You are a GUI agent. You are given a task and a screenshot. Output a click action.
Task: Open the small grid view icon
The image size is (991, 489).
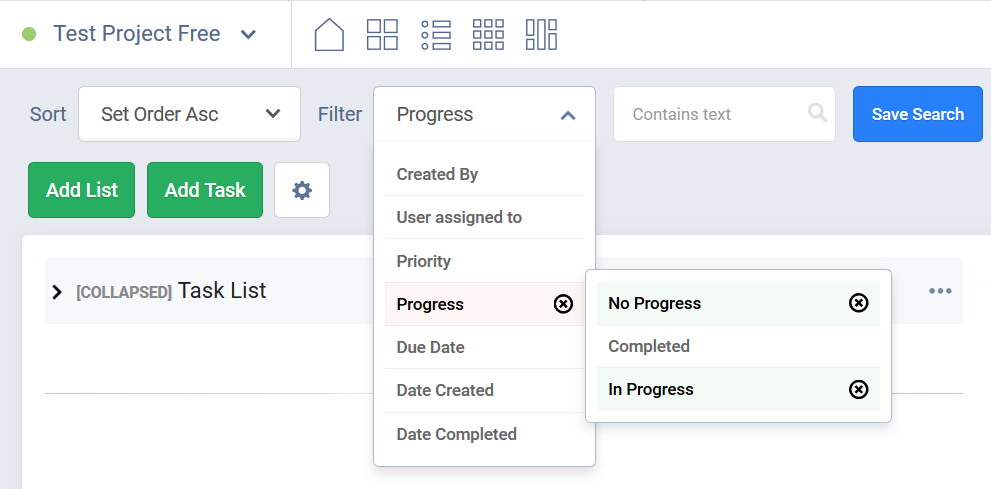point(488,35)
